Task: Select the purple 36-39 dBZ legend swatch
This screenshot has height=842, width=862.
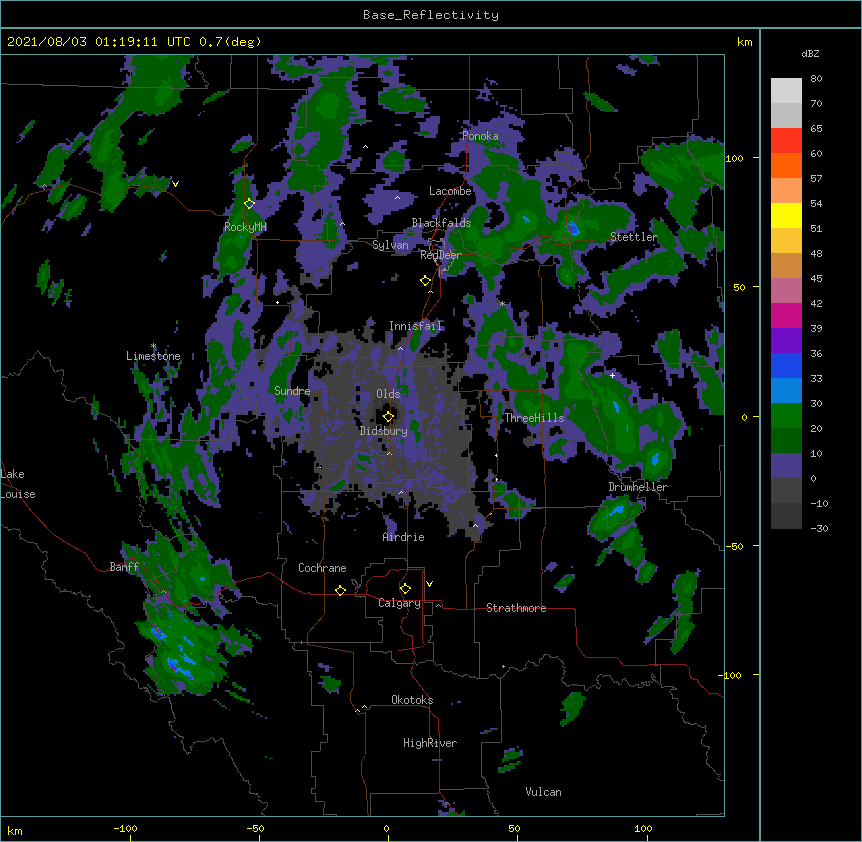Action: 786,341
